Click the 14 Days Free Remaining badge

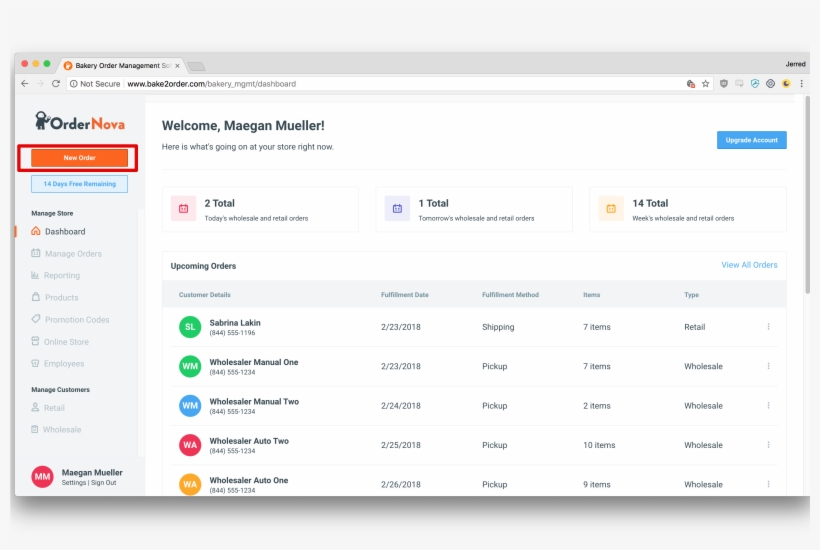tap(79, 184)
